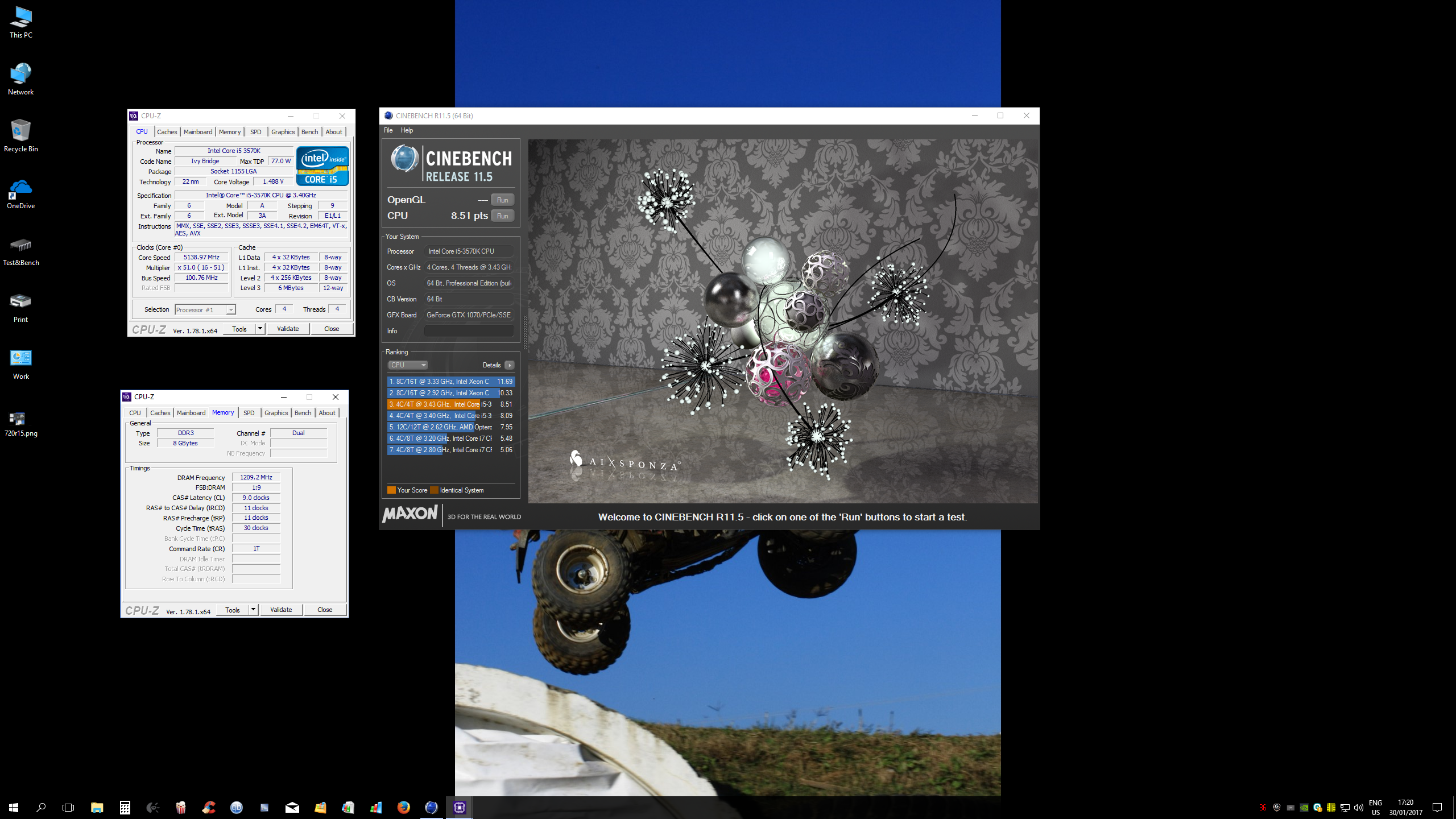This screenshot has height=819, width=1456.
Task: Open NVIDIA tray icon
Action: coord(1304,808)
